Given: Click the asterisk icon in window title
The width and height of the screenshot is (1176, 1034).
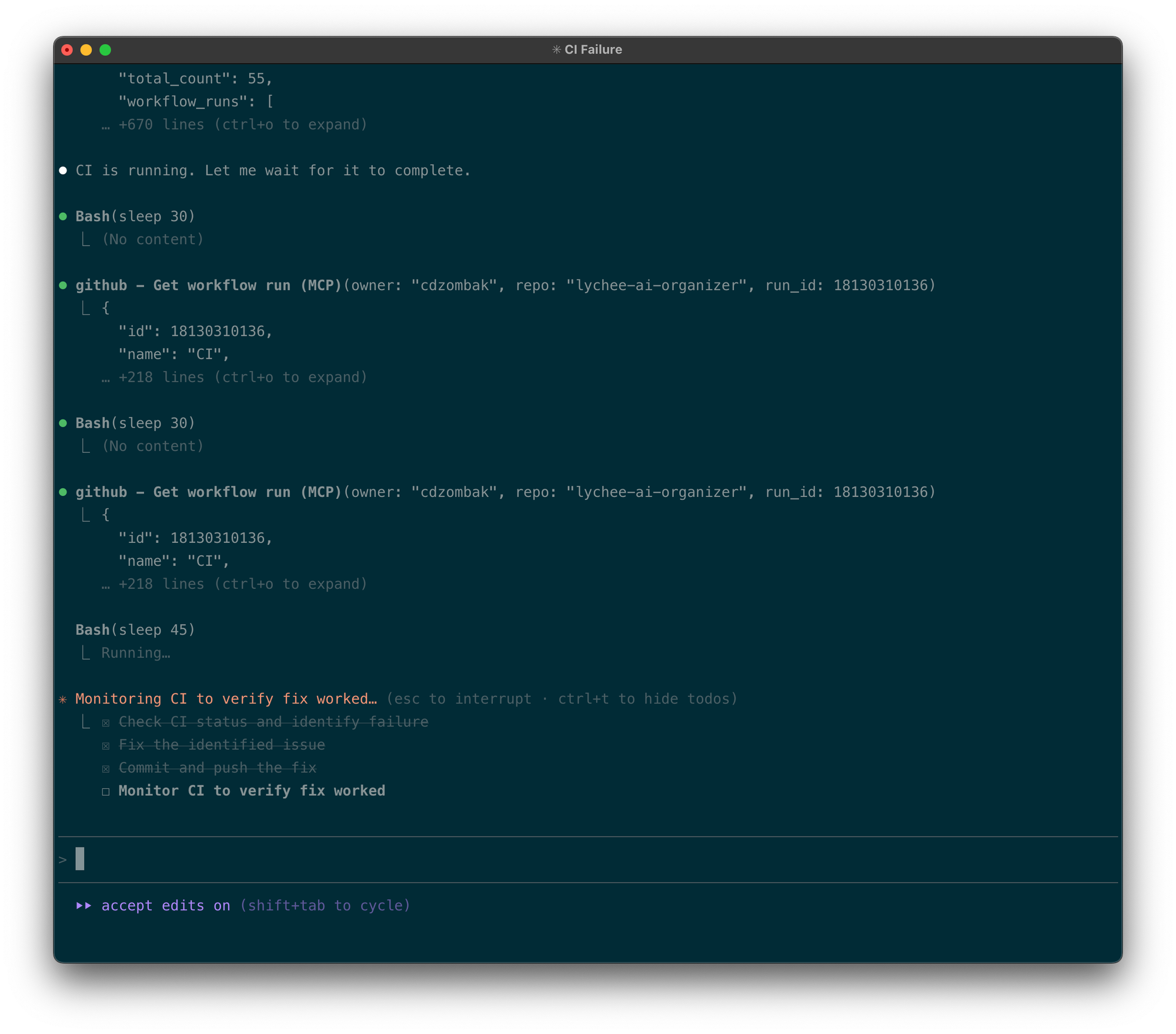Looking at the screenshot, I should click(x=556, y=50).
